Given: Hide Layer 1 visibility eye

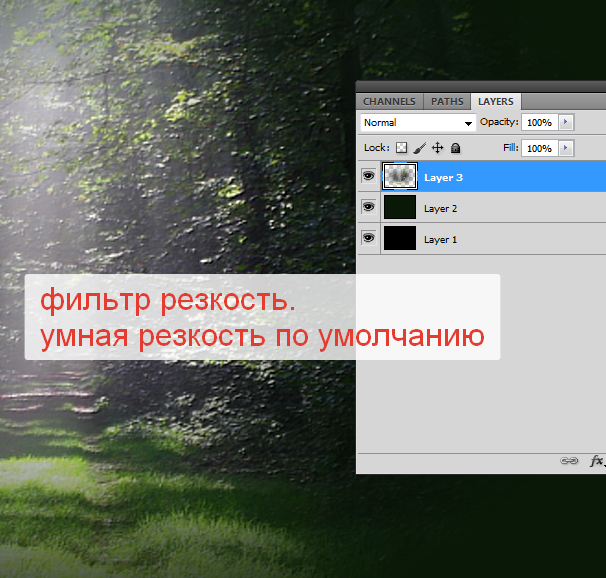Looking at the screenshot, I should click(368, 238).
